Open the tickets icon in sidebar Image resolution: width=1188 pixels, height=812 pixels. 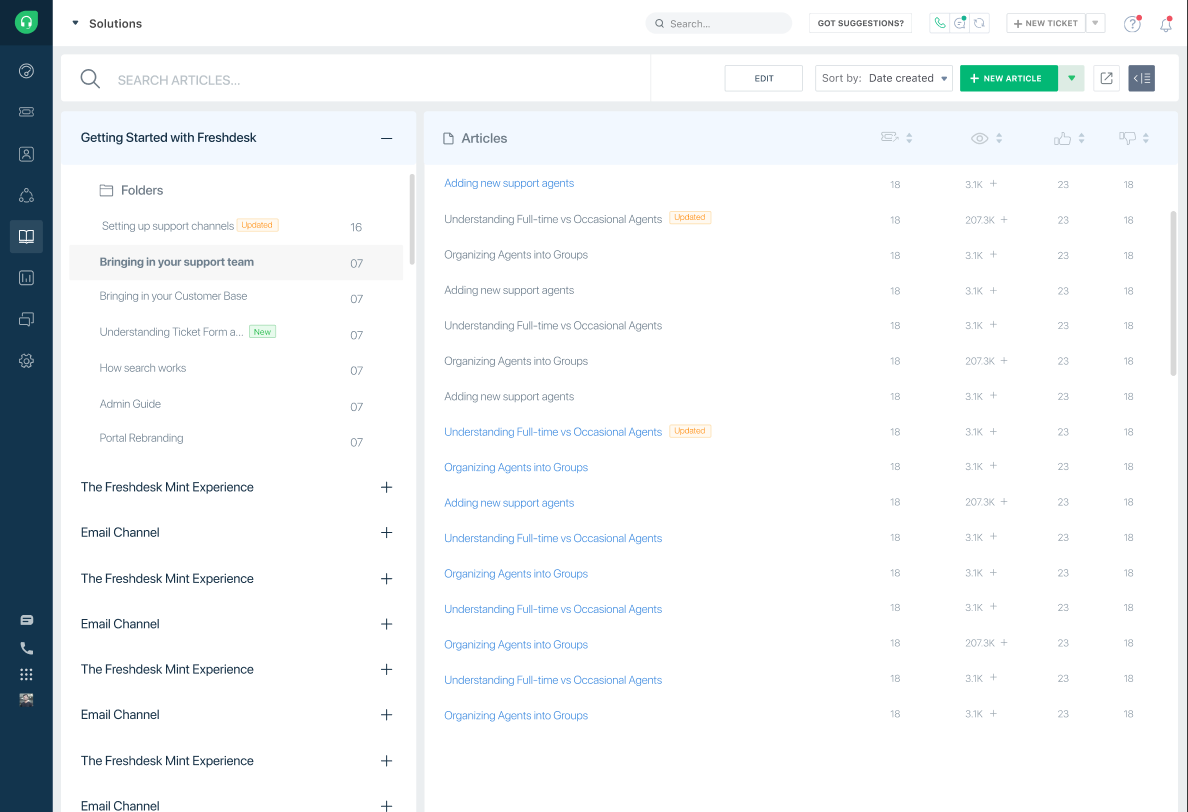(x=27, y=112)
